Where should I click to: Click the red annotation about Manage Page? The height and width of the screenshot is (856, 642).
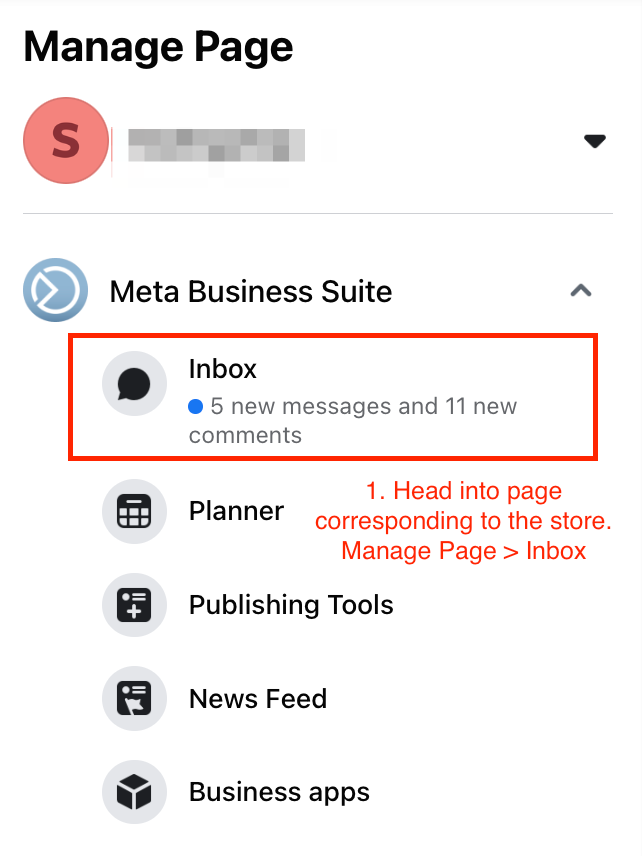(x=463, y=521)
